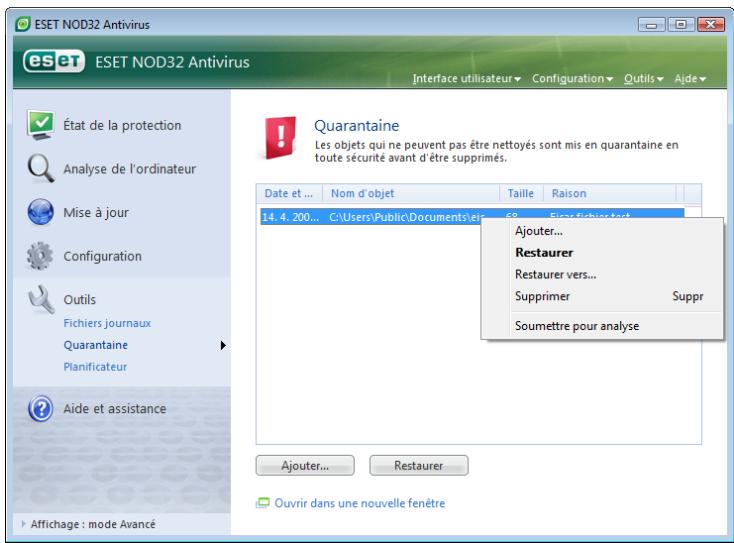
Task: Click the wrench icon for Outils
Action: point(41,299)
